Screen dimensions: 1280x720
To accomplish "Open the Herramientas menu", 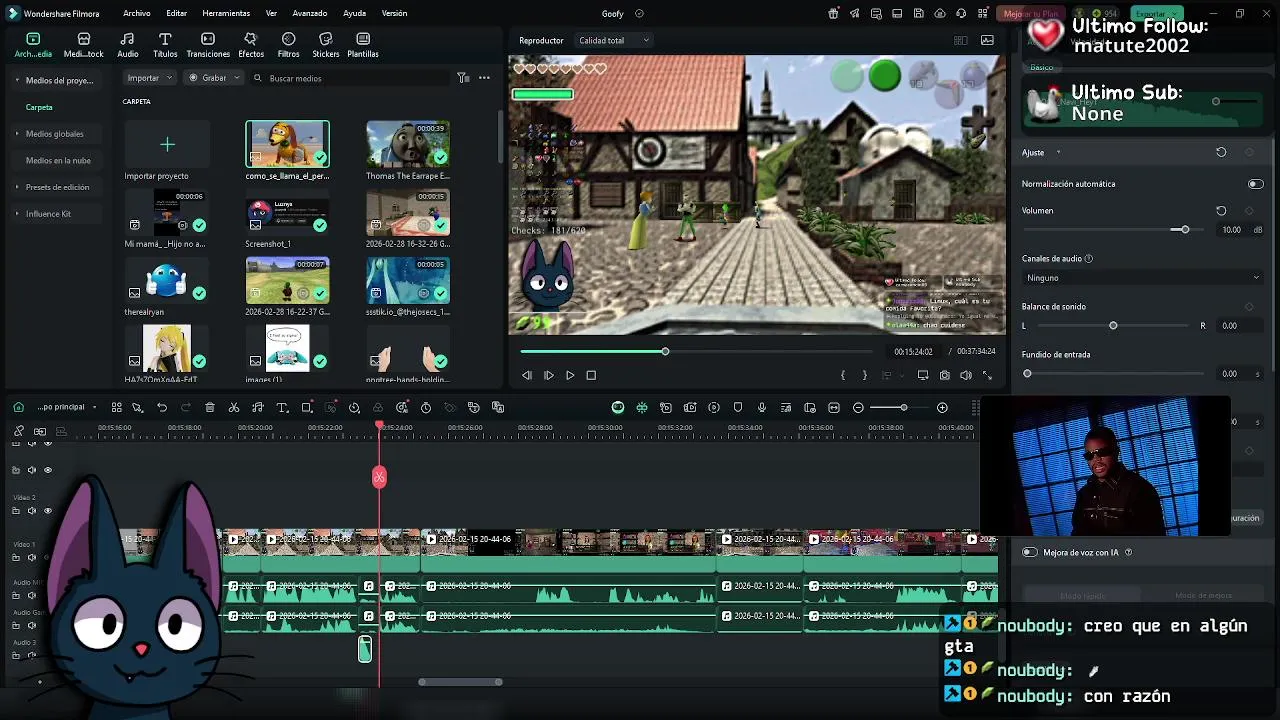I will pyautogui.click(x=226, y=14).
